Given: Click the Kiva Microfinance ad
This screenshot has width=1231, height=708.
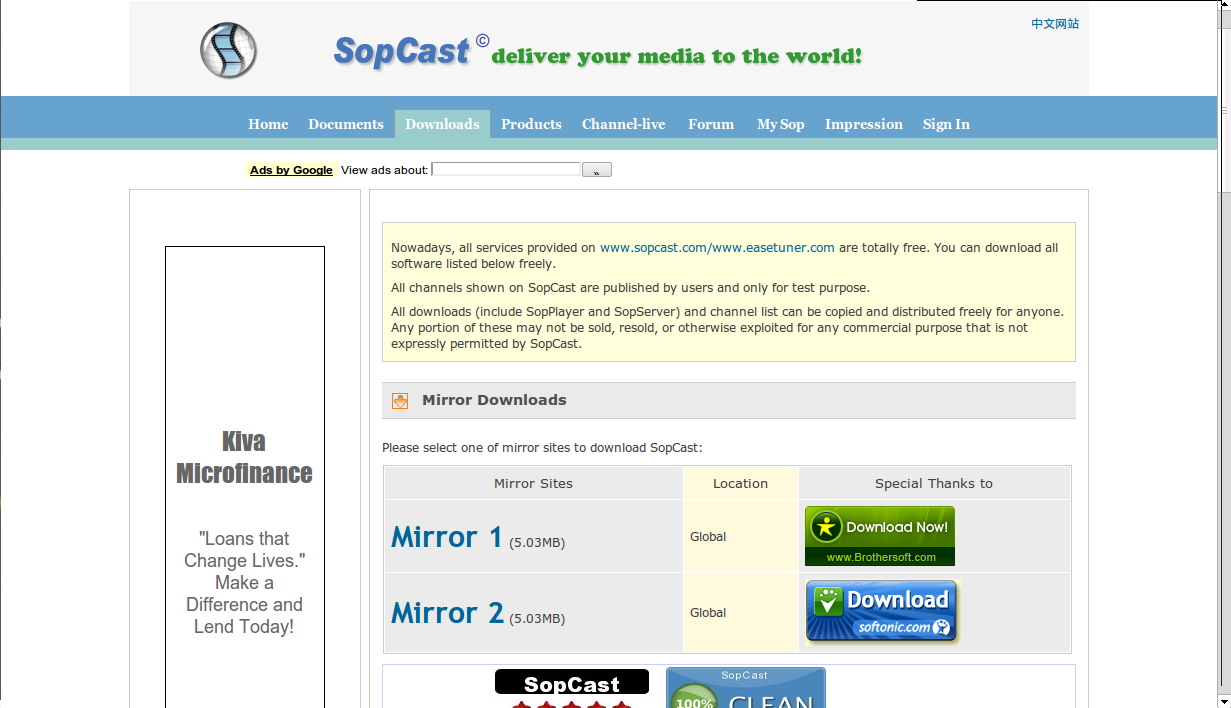Looking at the screenshot, I should (245, 477).
